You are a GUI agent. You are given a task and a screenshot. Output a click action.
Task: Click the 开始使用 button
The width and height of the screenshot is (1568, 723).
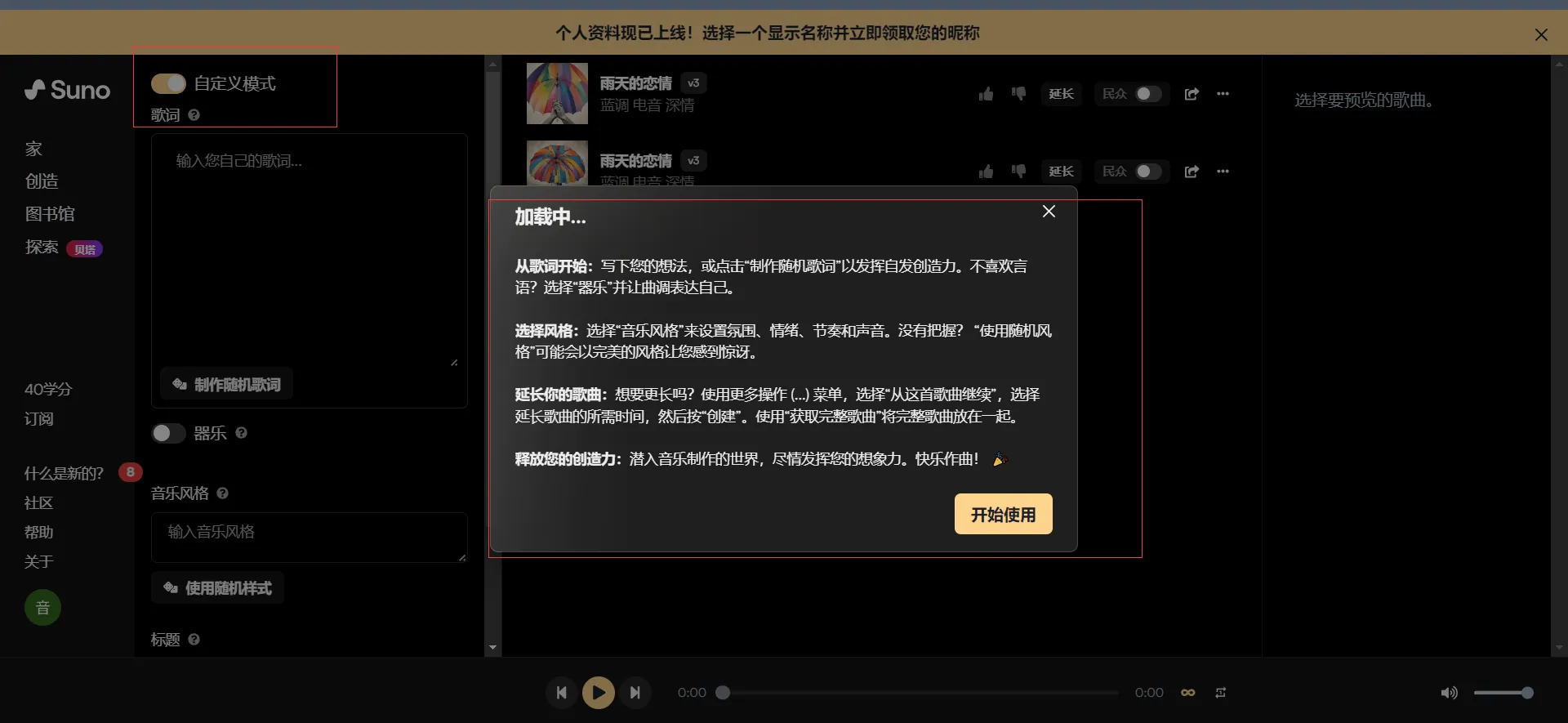coord(1003,514)
